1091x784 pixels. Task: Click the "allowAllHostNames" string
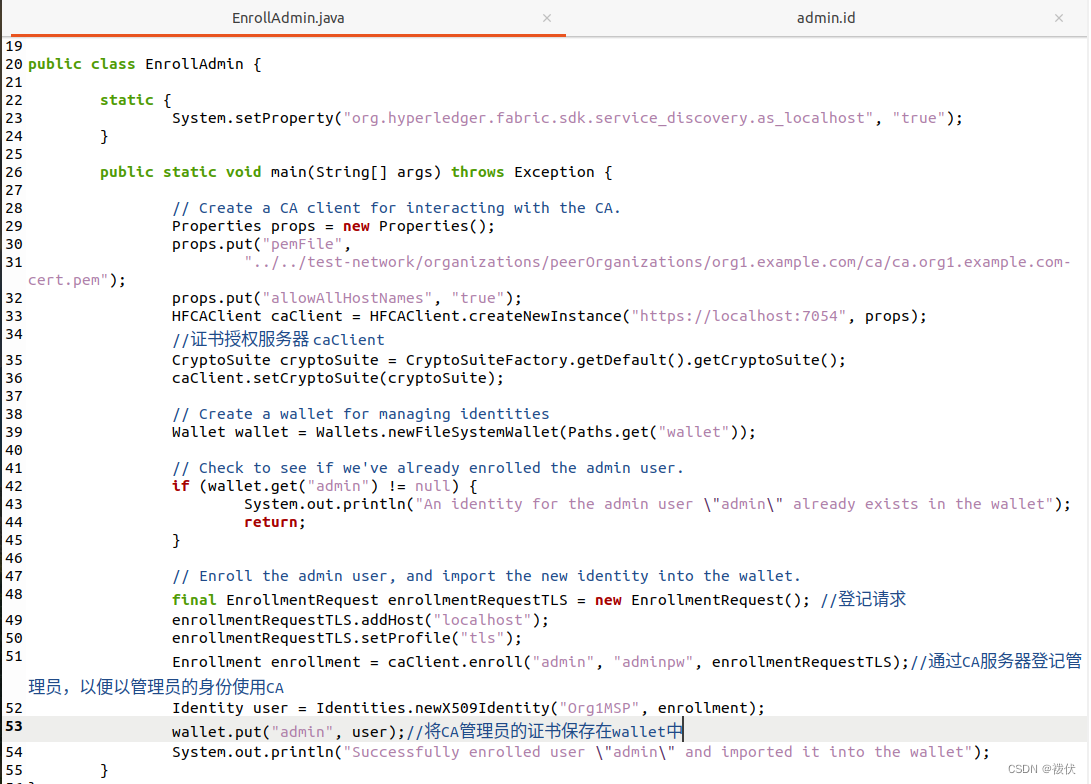point(347,298)
